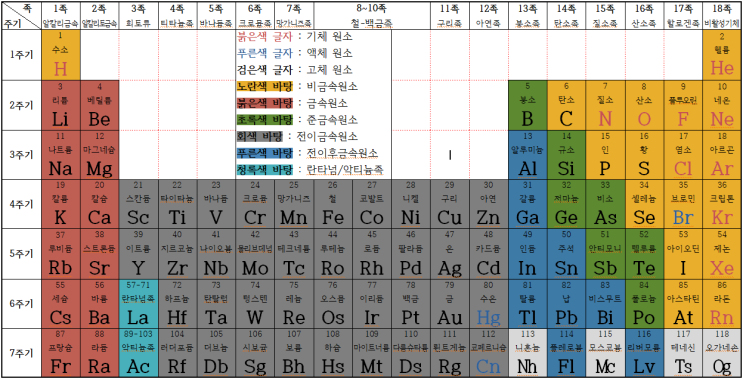This screenshot has height=379, width=743.
Task: Select the 8~10족 group header
Action: [x=372, y=15]
